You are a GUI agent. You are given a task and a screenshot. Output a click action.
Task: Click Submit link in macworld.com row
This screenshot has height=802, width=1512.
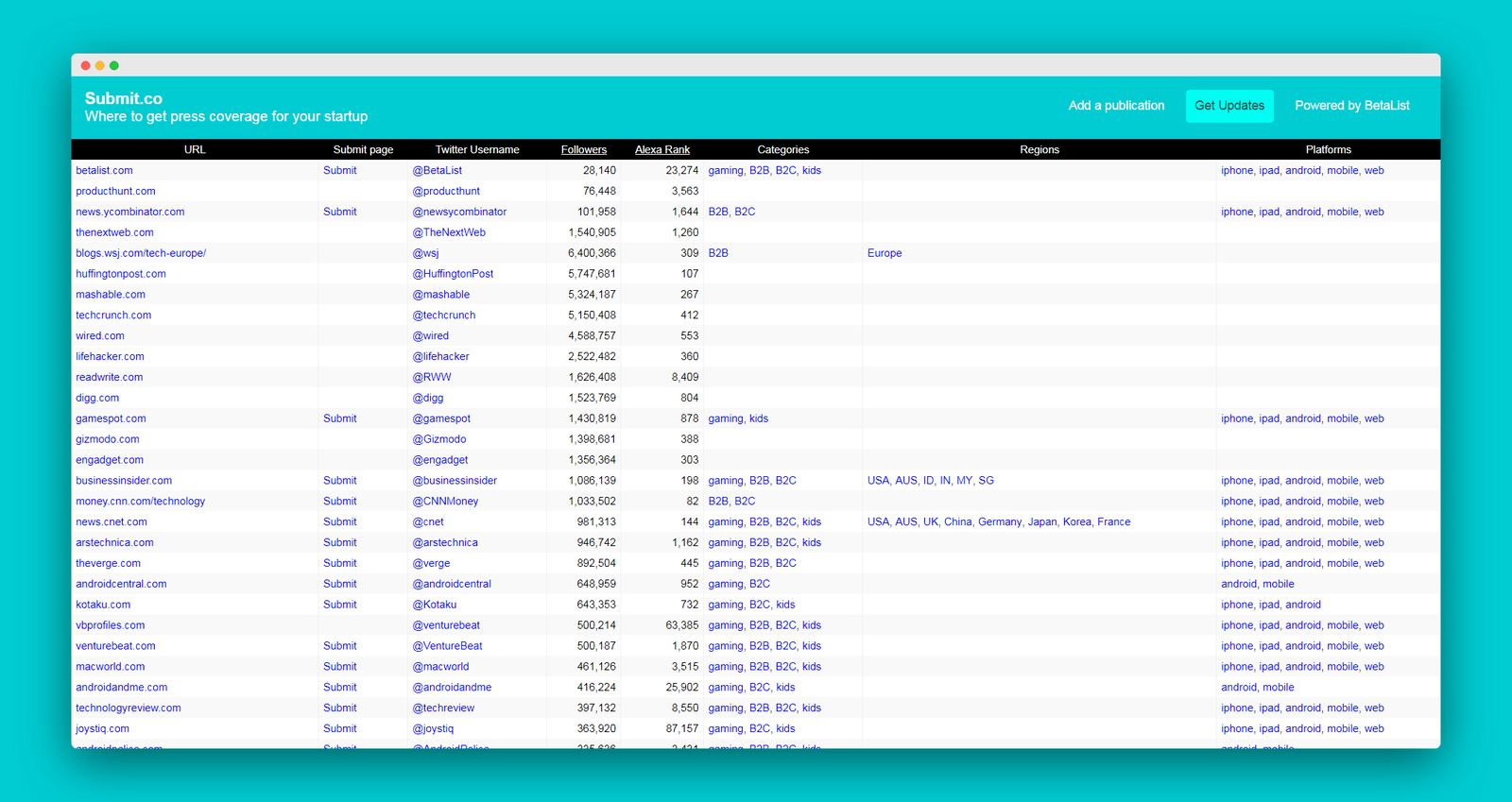pyautogui.click(x=340, y=668)
